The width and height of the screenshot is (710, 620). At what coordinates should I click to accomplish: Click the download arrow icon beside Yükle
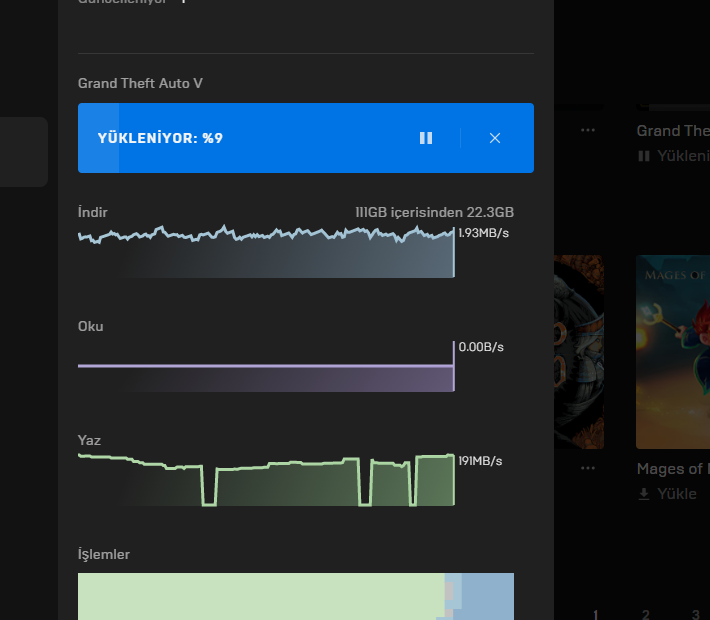[x=644, y=494]
